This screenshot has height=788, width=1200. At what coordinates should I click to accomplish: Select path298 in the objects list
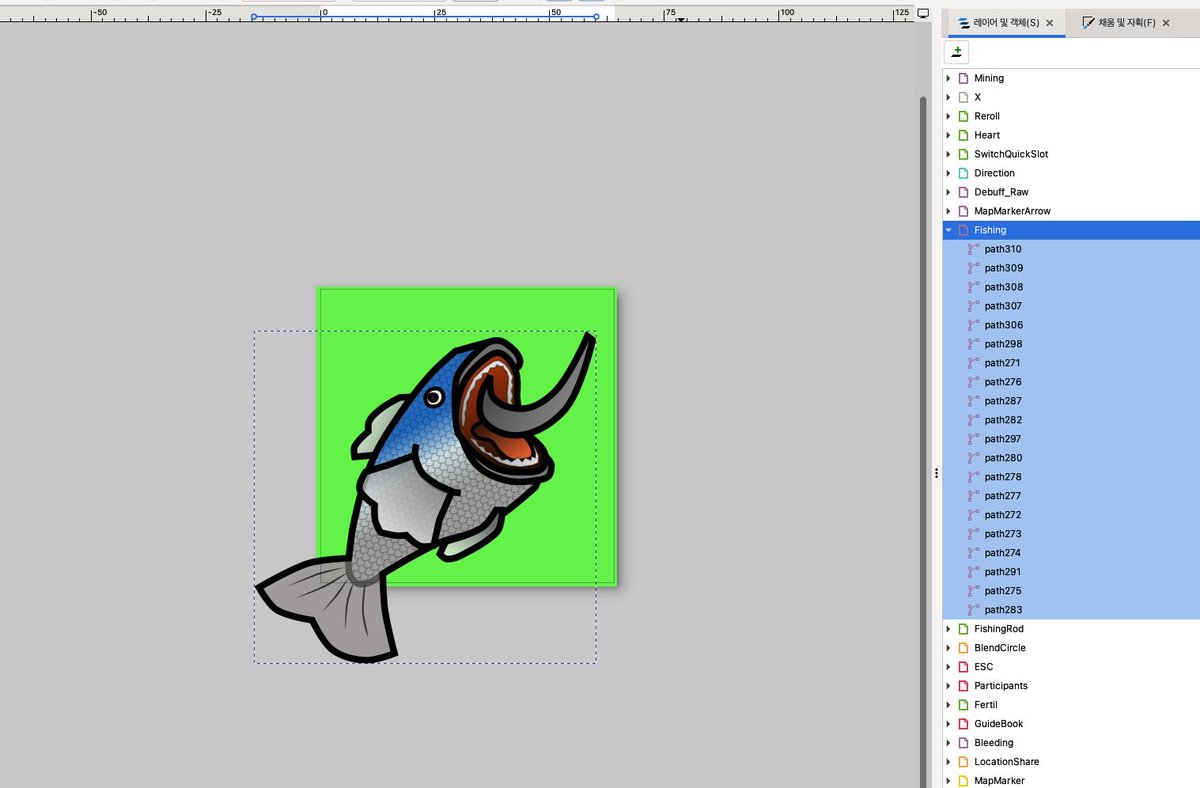click(1003, 344)
